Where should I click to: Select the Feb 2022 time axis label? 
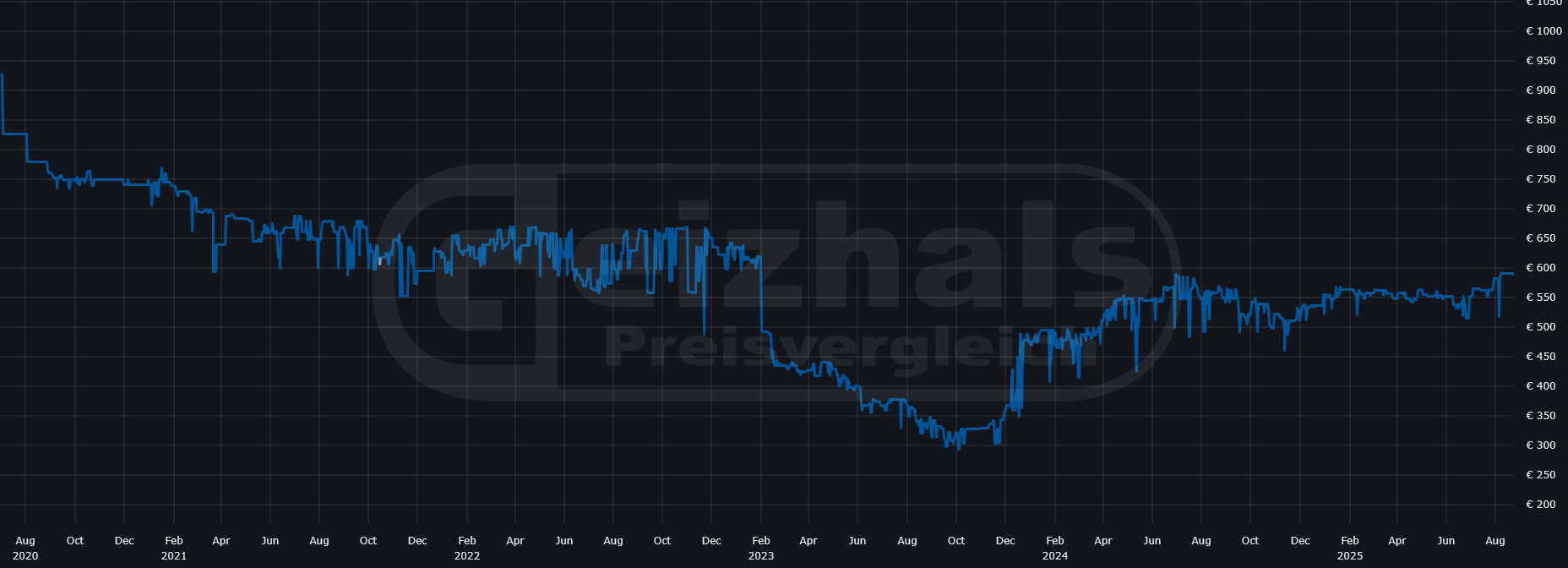pyautogui.click(x=467, y=548)
